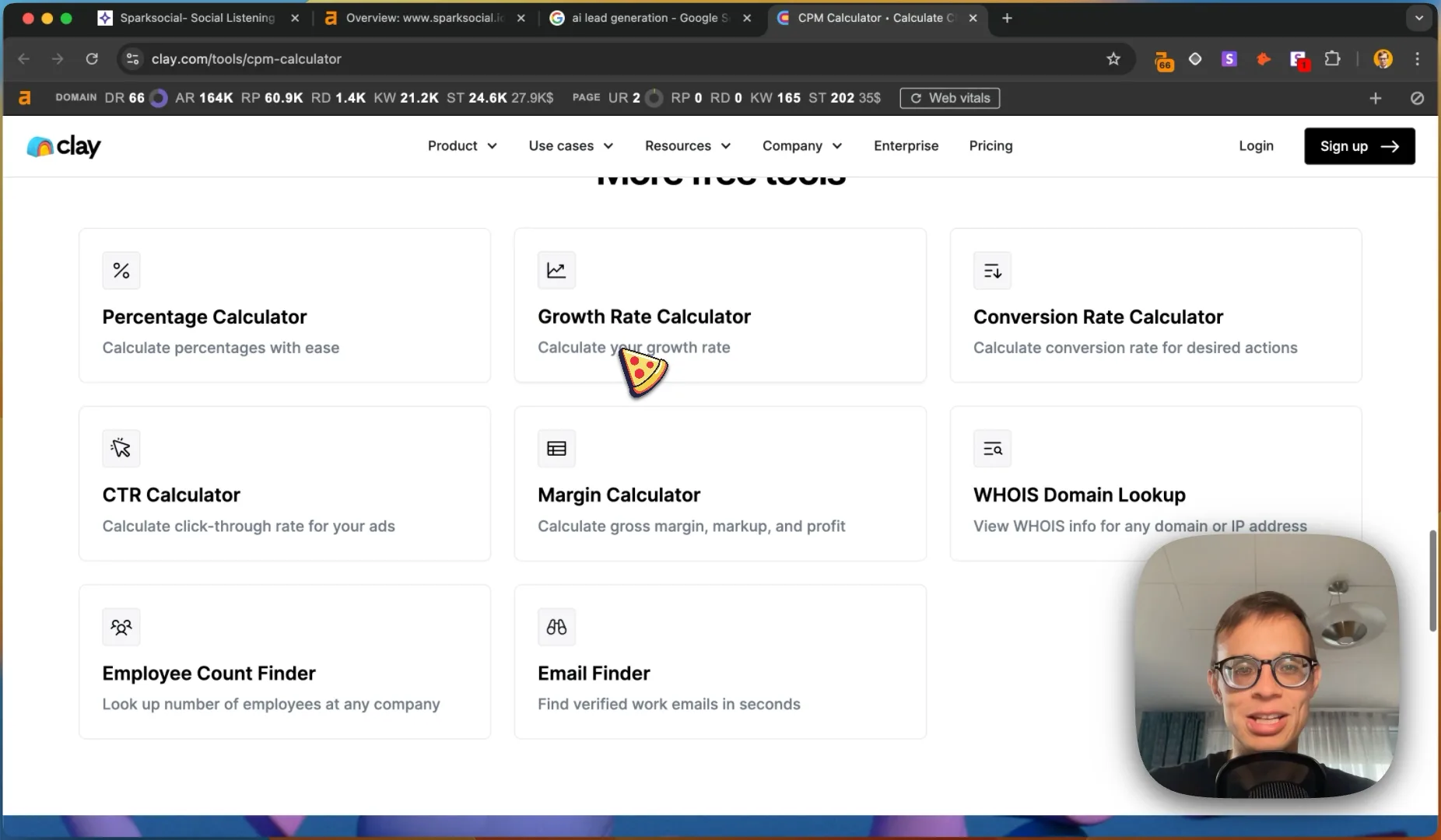This screenshot has width=1441, height=840.
Task: Click the CTR Calculator cursor icon
Action: (x=121, y=448)
